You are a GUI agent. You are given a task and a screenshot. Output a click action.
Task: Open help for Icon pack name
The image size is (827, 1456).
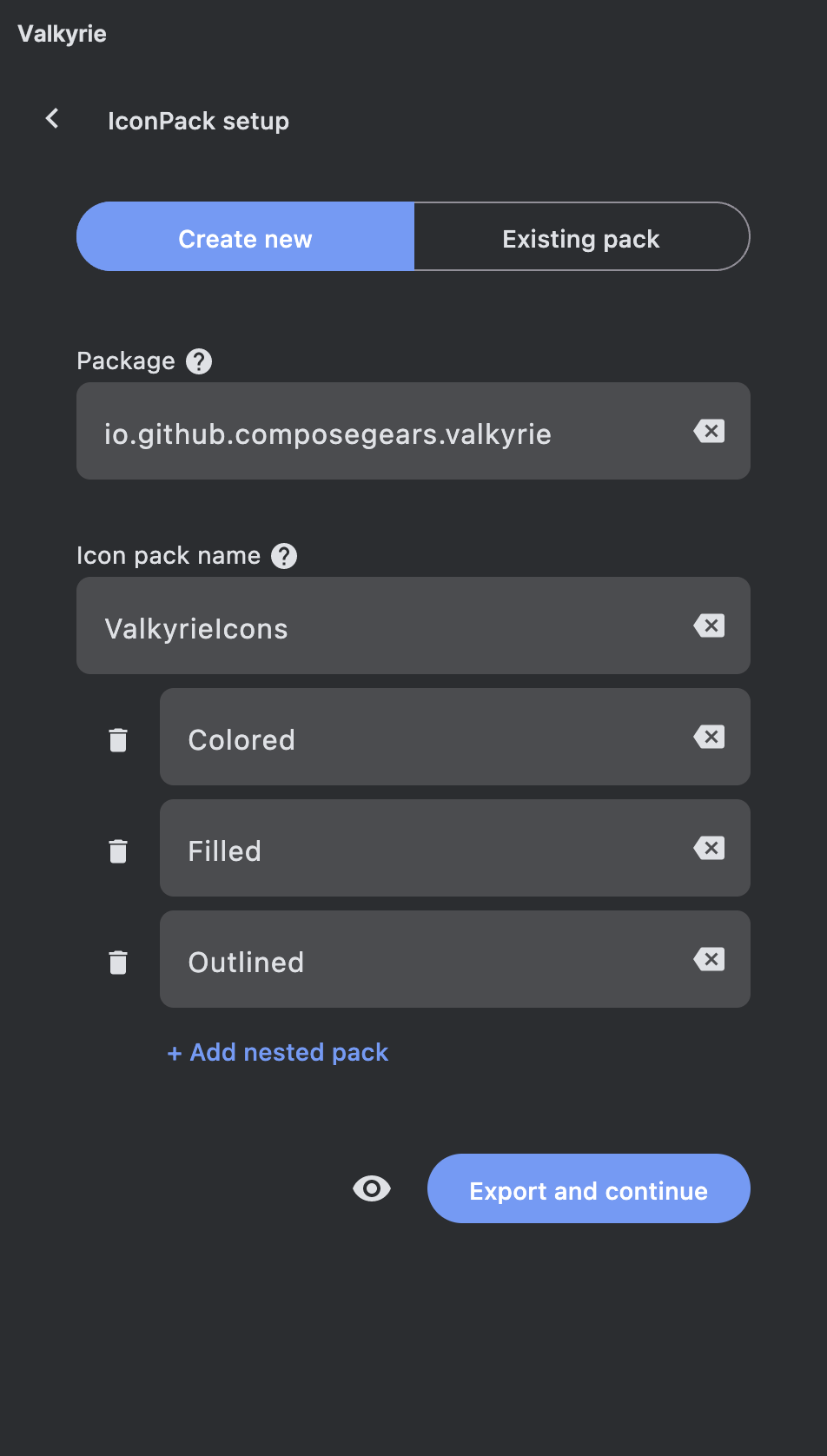pyautogui.click(x=284, y=556)
